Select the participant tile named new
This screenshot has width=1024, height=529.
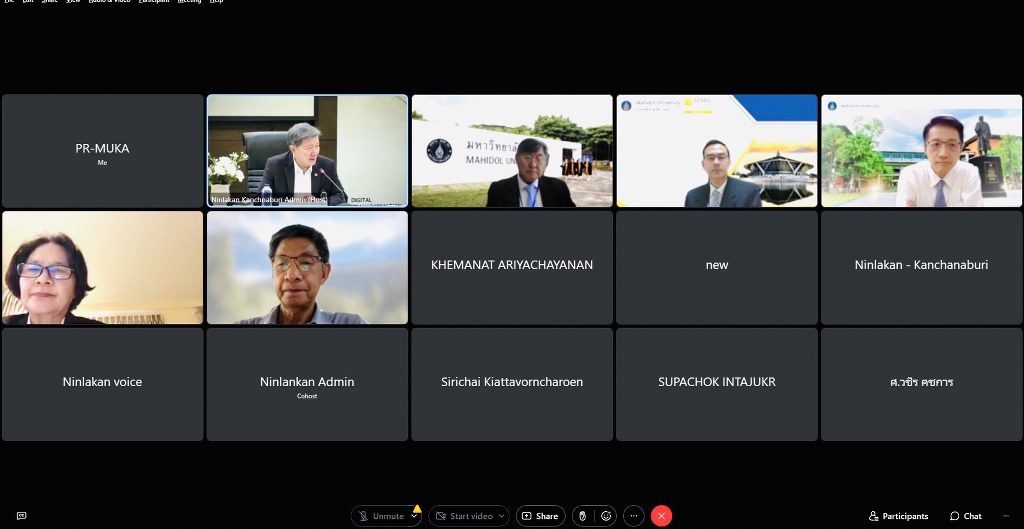click(717, 268)
